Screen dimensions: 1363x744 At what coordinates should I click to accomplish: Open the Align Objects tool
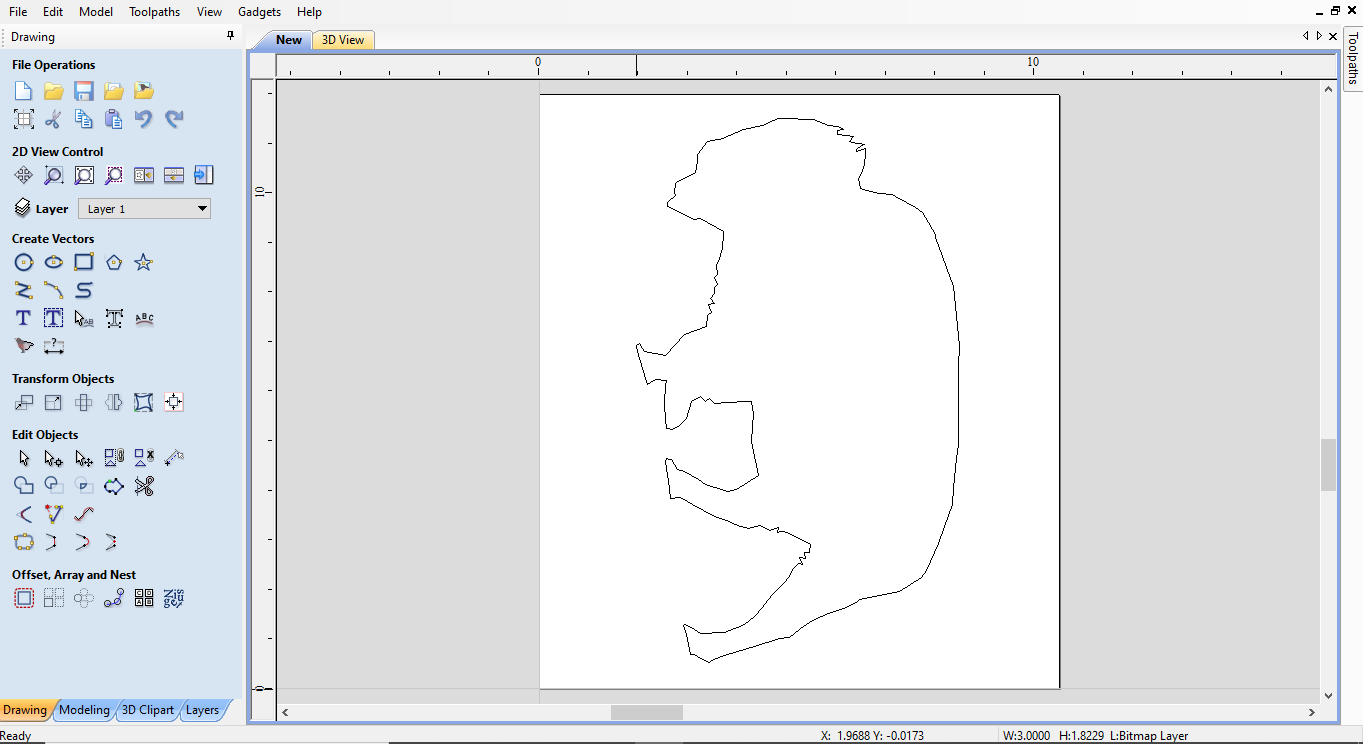coord(174,402)
